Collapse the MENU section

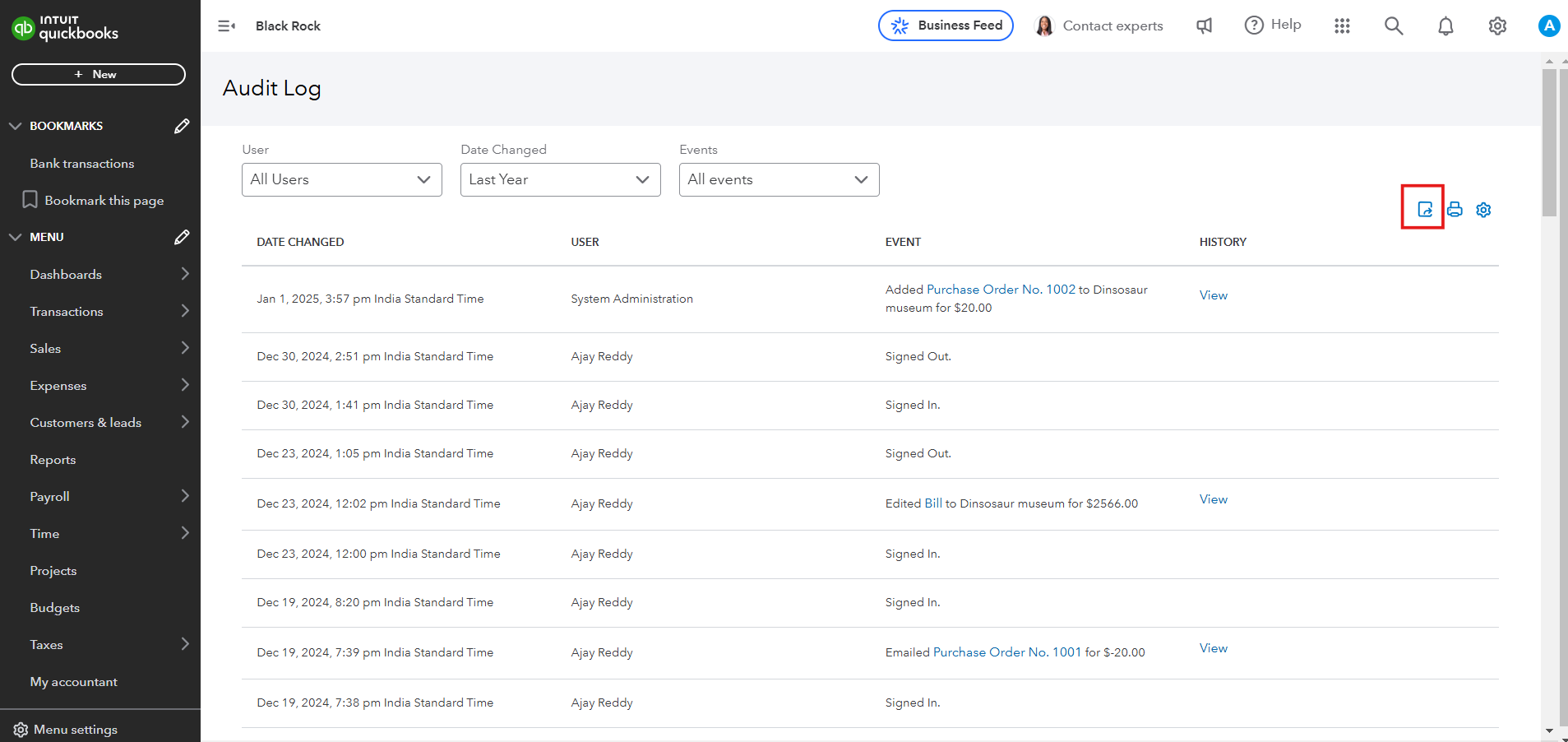(x=15, y=237)
